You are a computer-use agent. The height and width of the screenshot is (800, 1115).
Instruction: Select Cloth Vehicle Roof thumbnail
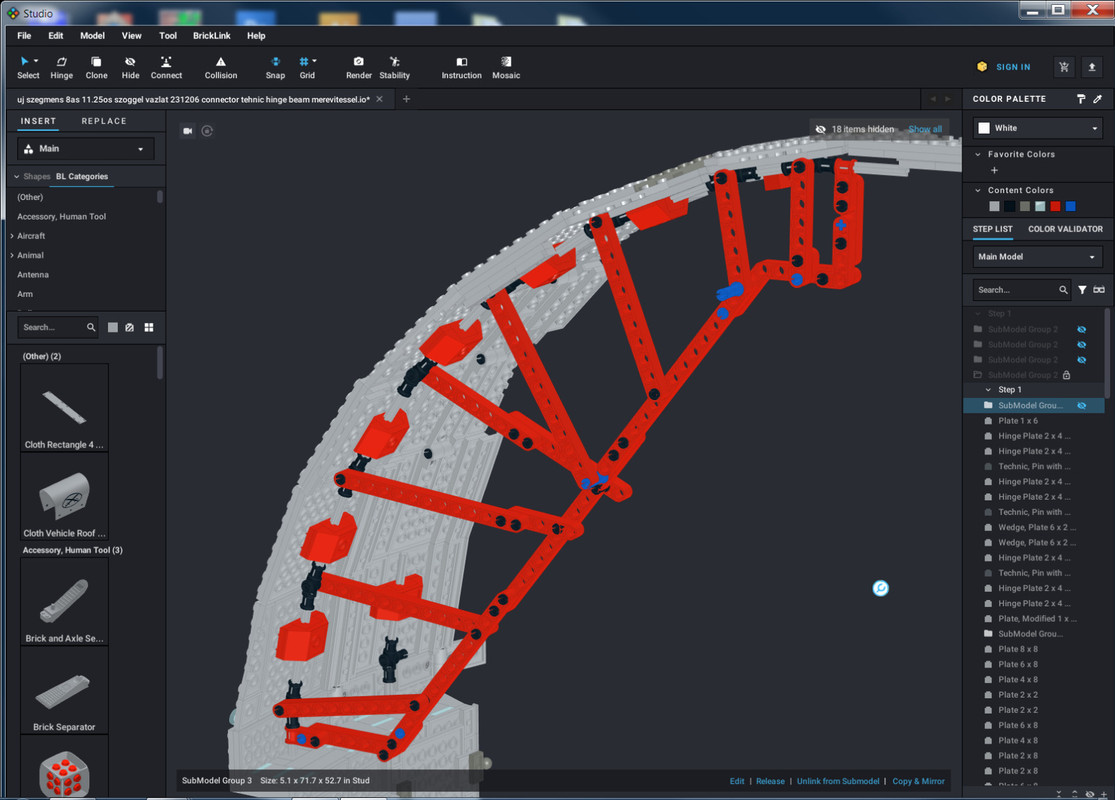(64, 496)
